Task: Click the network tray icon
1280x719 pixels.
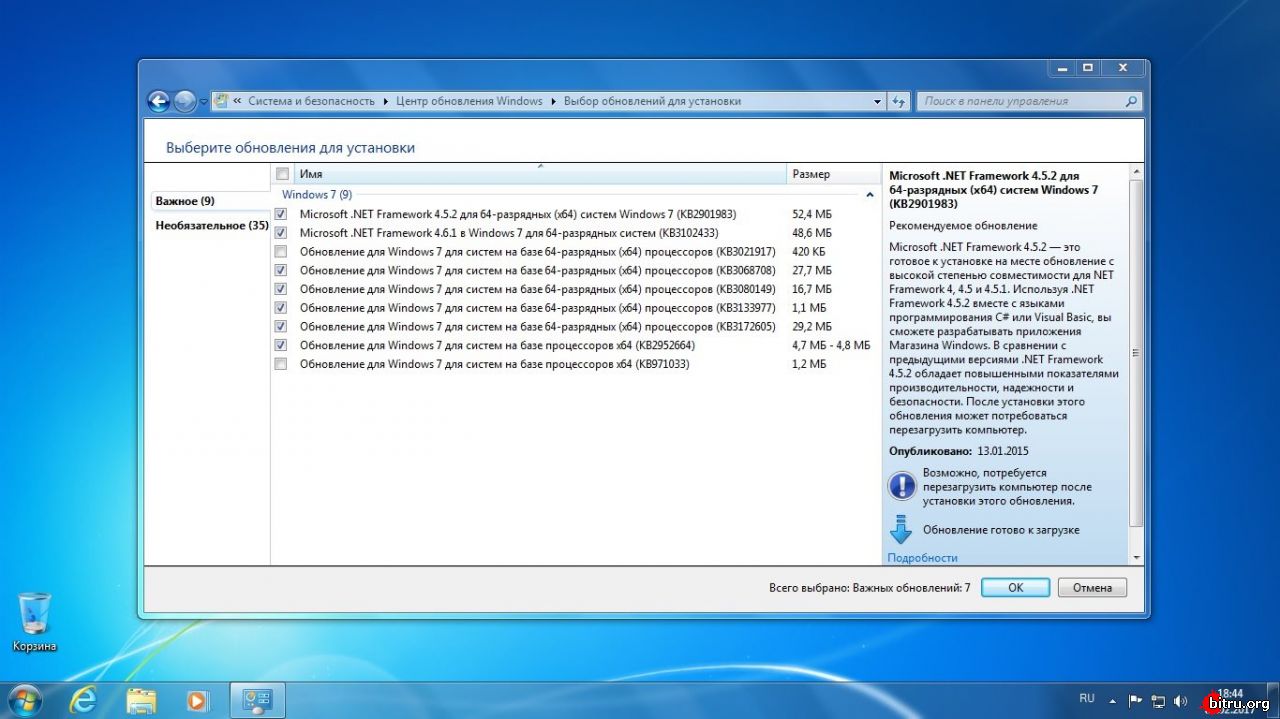Action: 1158,700
